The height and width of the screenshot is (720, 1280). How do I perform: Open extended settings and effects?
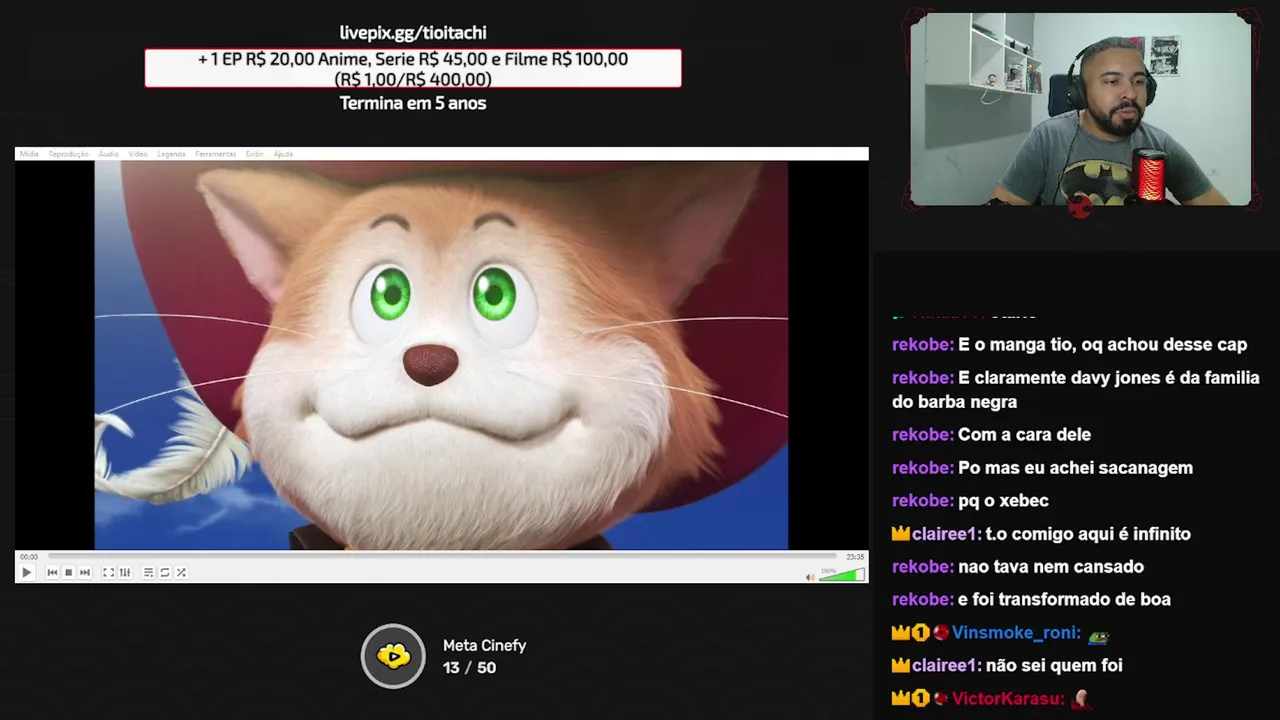point(125,573)
